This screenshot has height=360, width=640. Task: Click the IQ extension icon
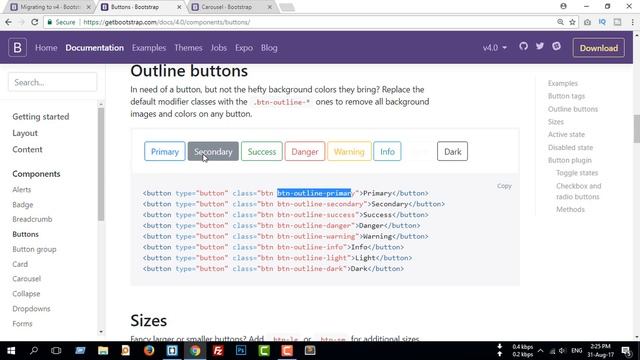pyautogui.click(x=602, y=22)
